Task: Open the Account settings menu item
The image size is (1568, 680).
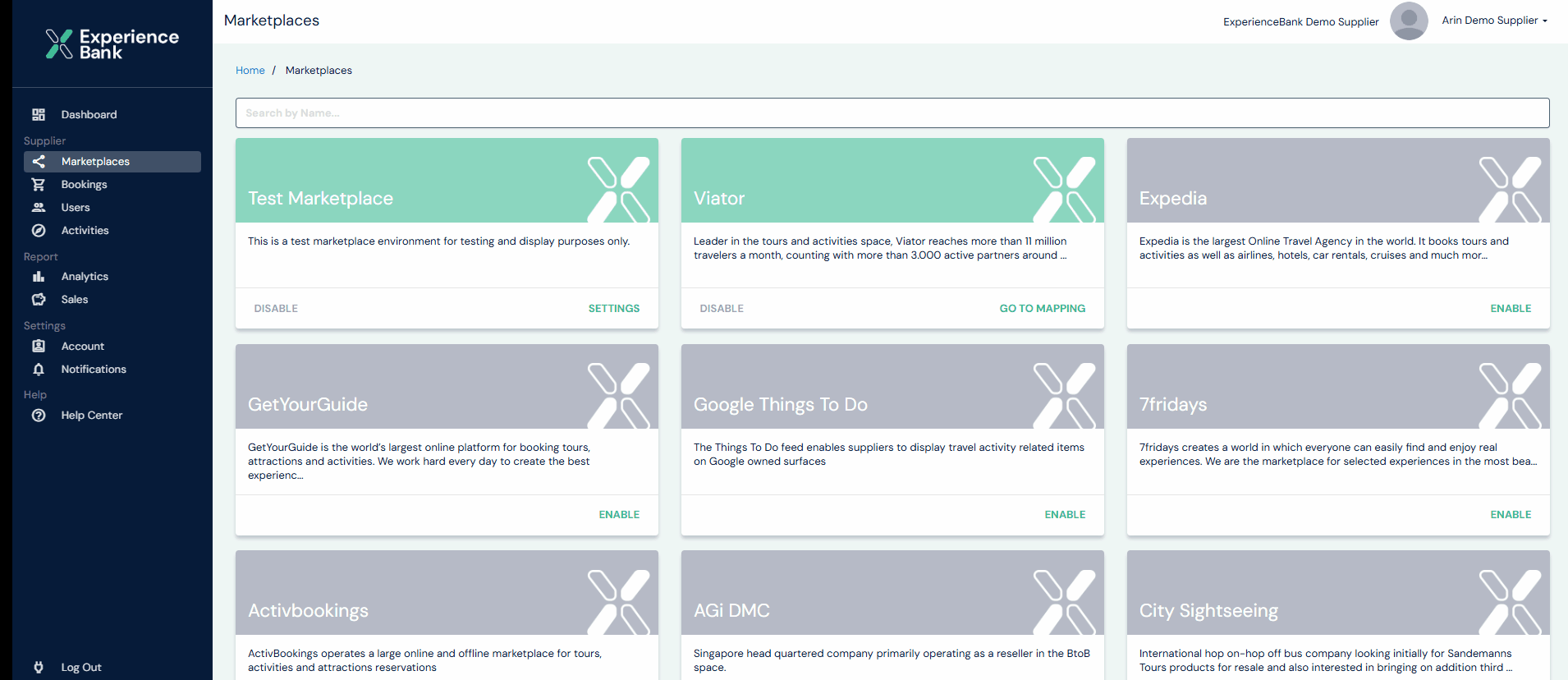Action: click(82, 347)
